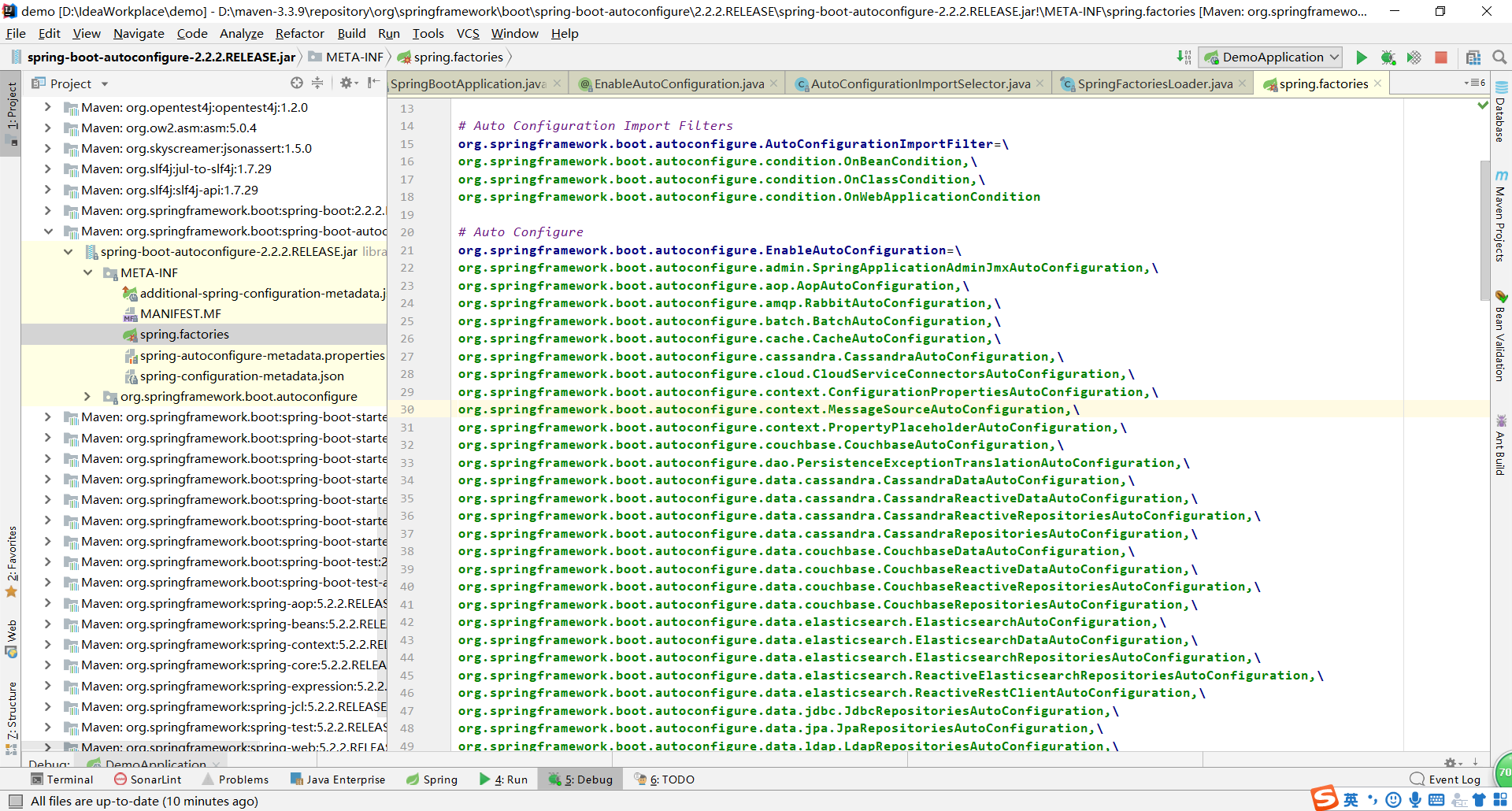Screen dimensions: 1512x811
Task: Open the Terminal tool window
Action: coord(61,780)
